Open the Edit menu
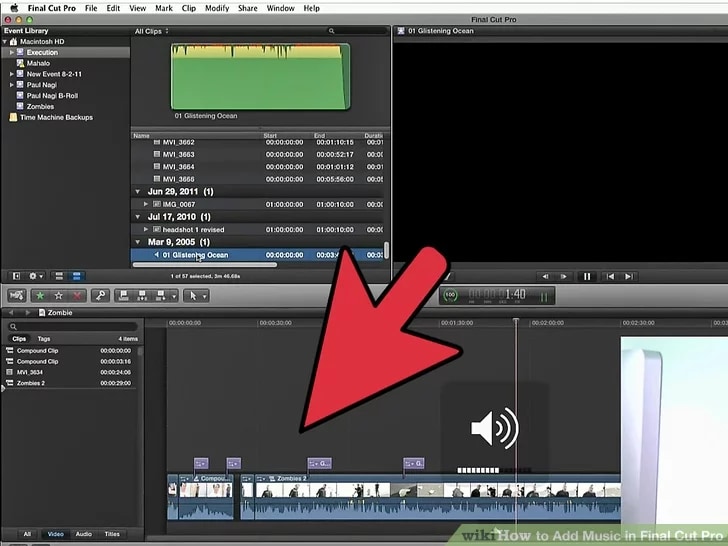Image resolution: width=728 pixels, height=546 pixels. click(113, 8)
